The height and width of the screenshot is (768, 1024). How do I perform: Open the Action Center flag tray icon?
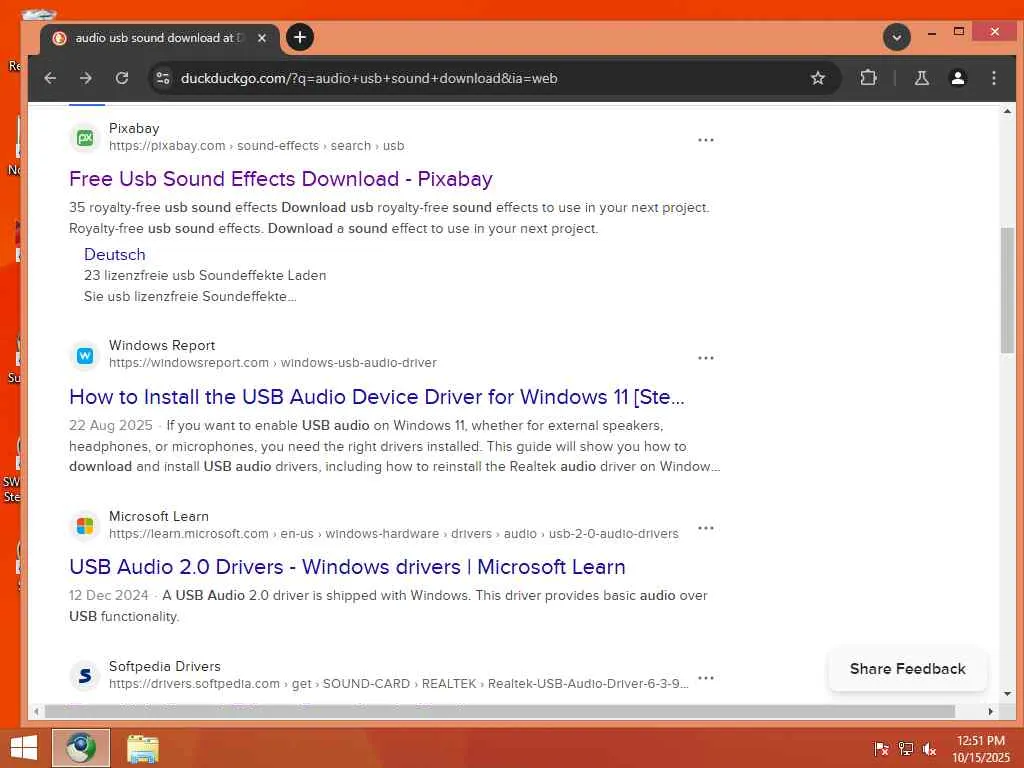(881, 749)
